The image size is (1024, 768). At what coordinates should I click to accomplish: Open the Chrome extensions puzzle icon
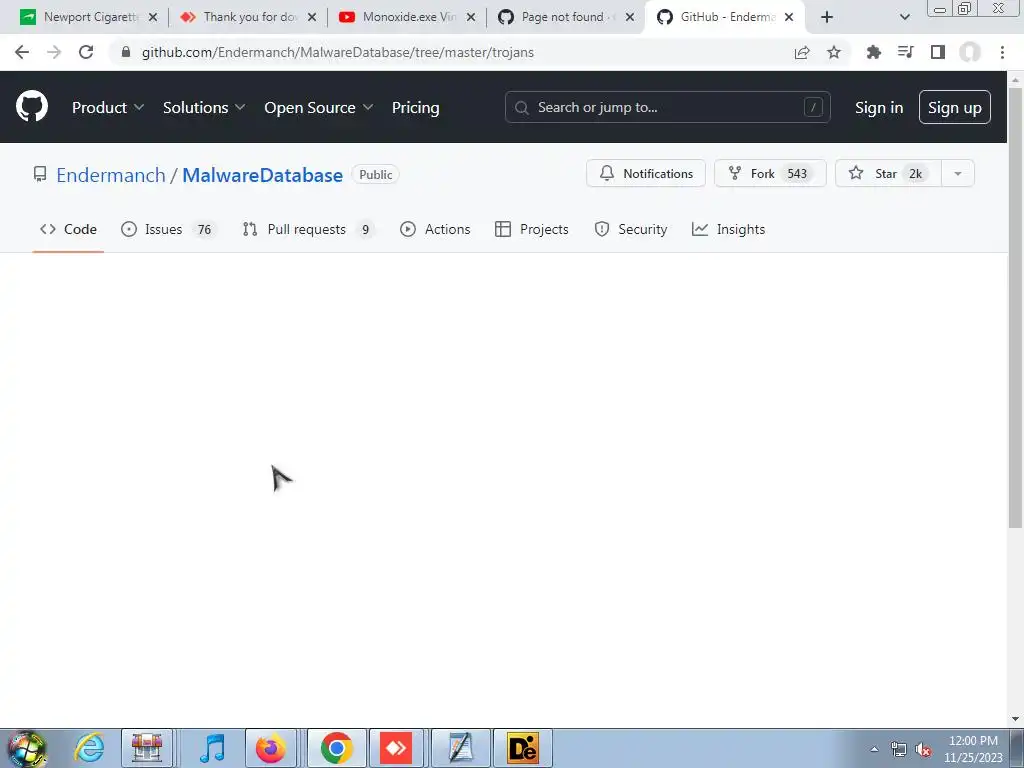point(873,52)
